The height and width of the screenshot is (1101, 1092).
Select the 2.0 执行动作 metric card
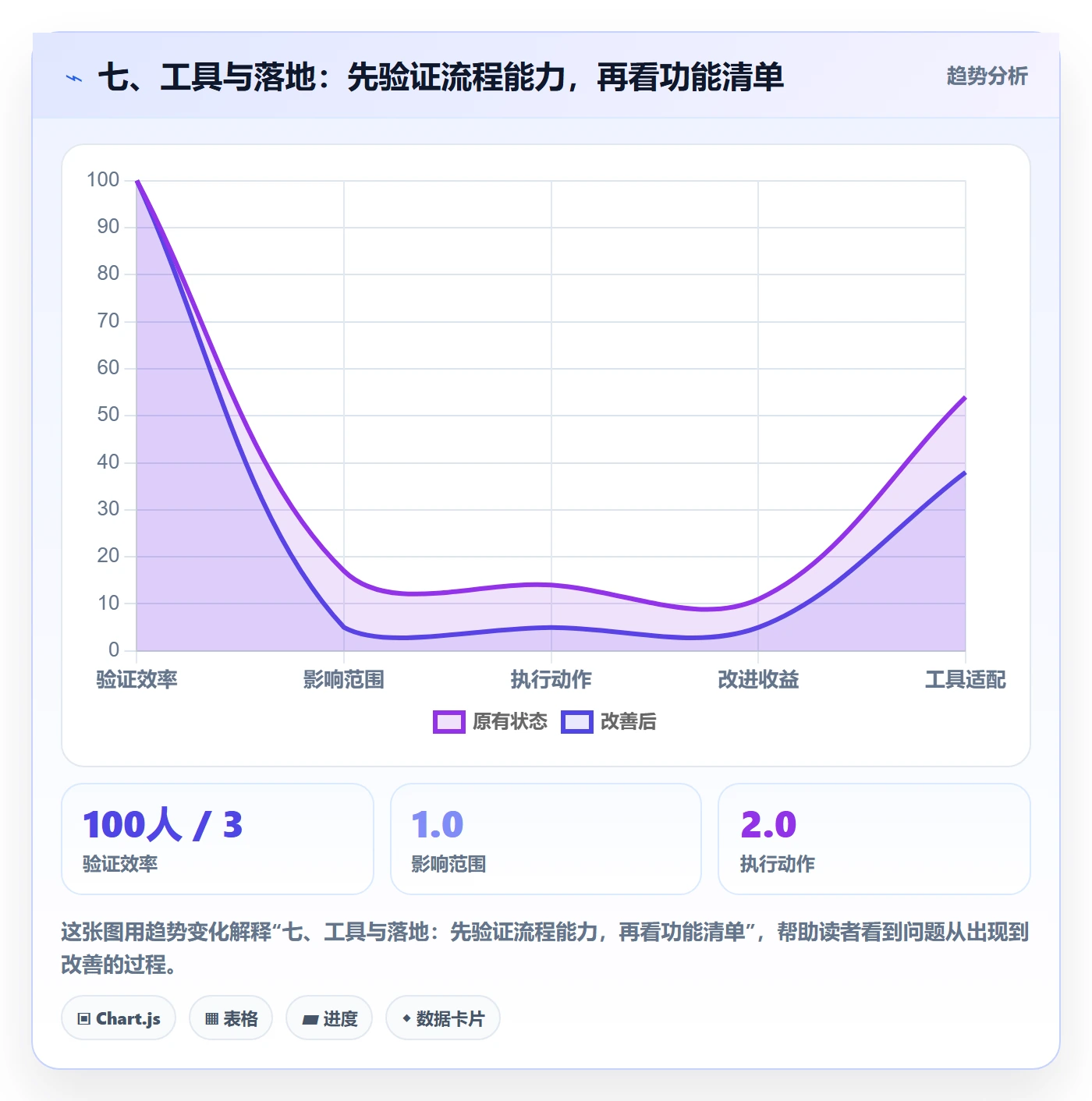pyautogui.click(x=874, y=839)
